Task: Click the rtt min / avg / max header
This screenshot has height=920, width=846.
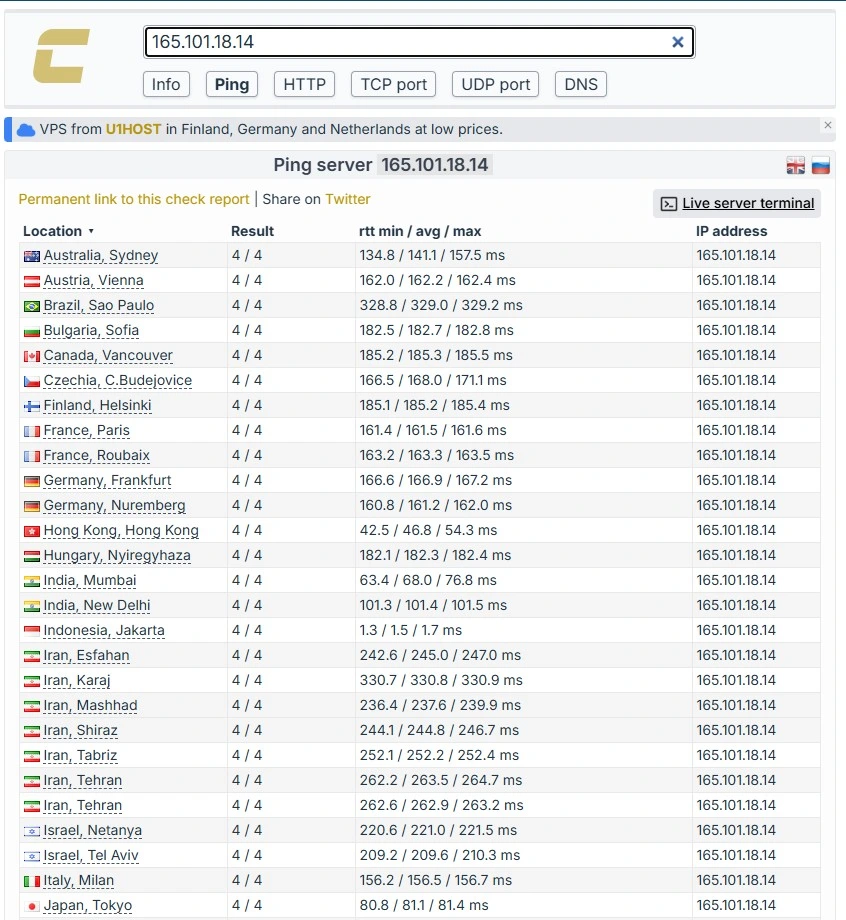Action: pos(420,231)
